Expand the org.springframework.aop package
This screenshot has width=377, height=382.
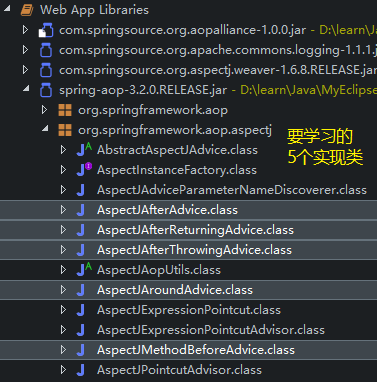coord(44,110)
